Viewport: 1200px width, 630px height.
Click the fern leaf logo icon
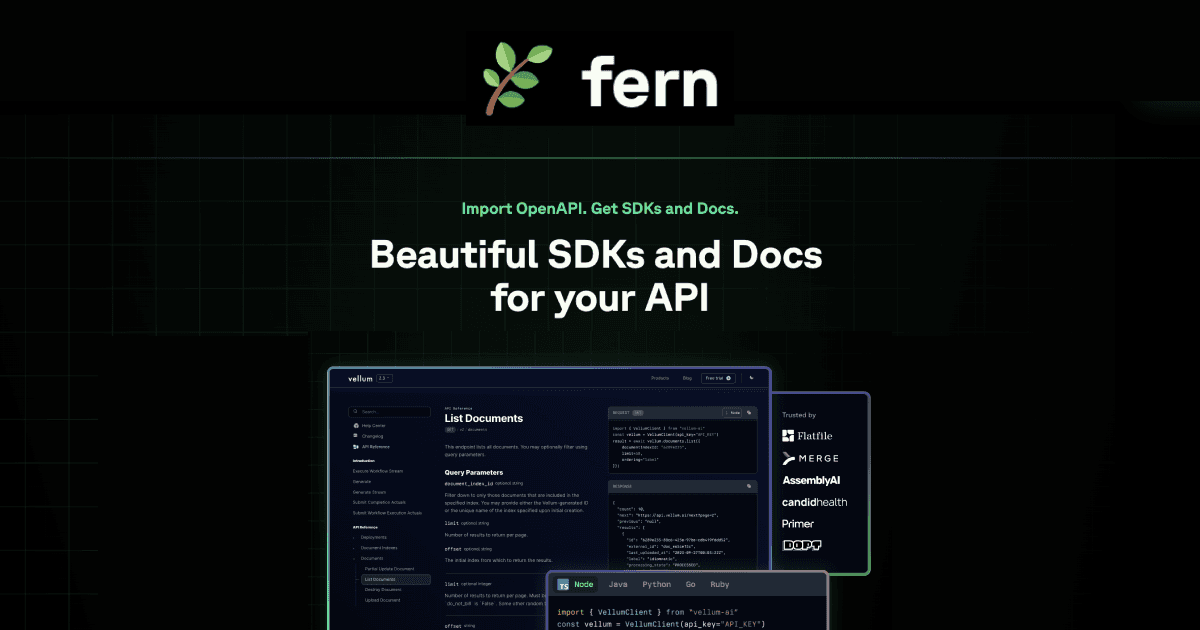517,79
